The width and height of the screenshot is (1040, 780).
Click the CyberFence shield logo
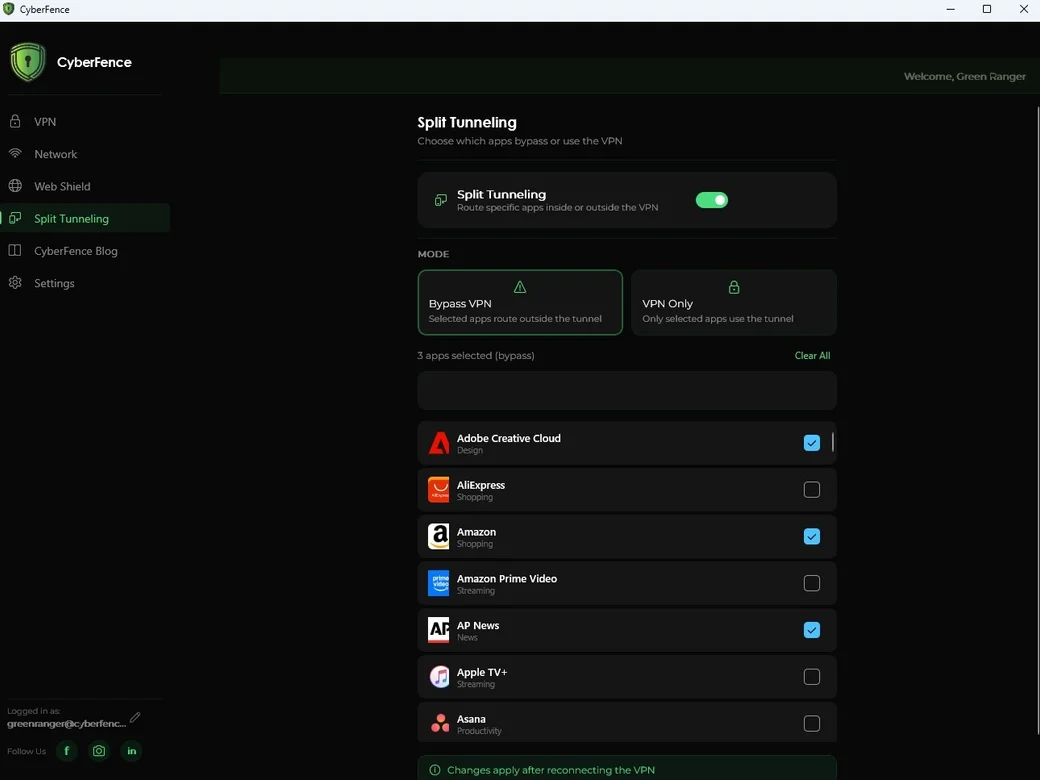click(28, 62)
